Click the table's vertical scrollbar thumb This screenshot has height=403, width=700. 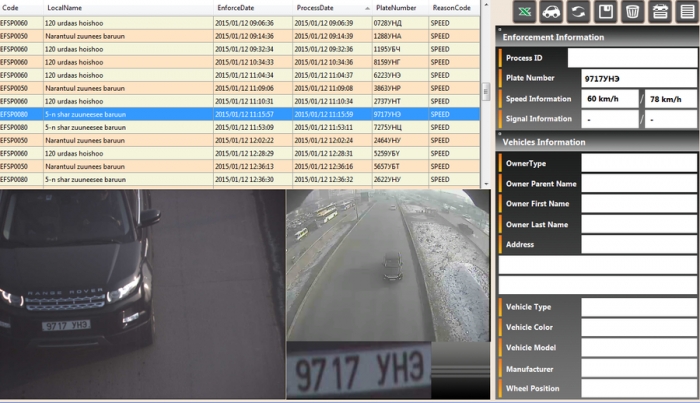tap(486, 91)
